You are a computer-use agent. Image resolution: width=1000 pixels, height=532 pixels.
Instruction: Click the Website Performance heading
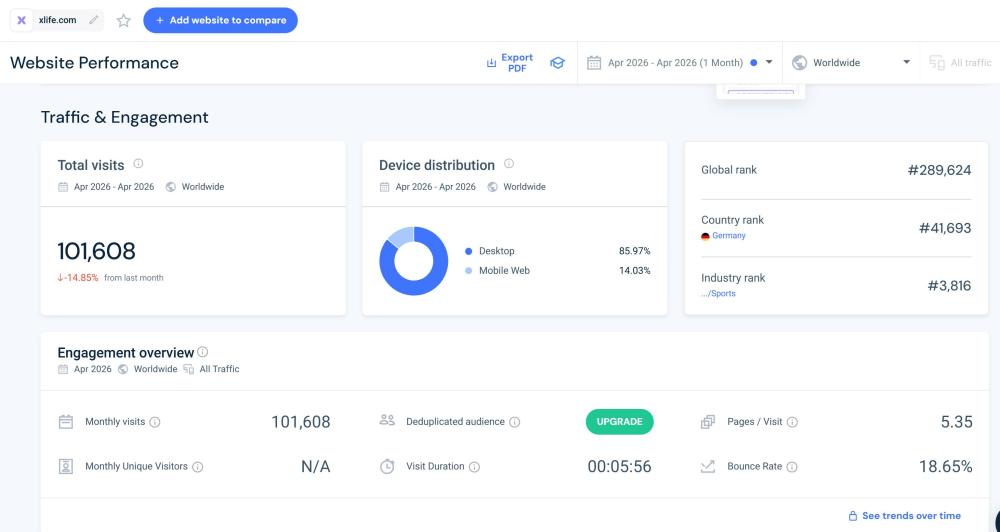point(94,63)
